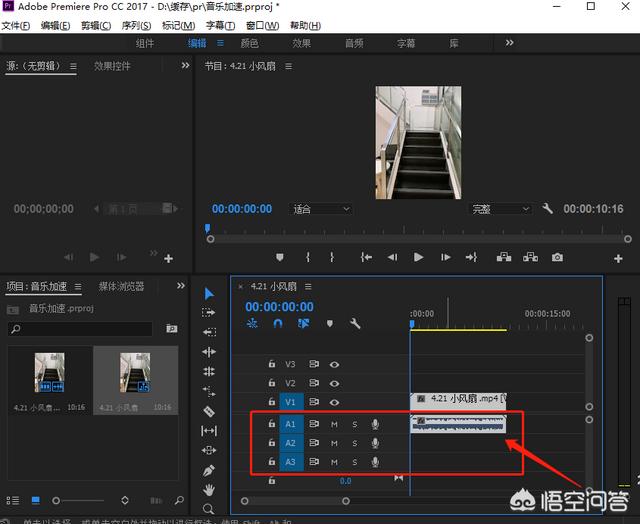Image resolution: width=640 pixels, height=524 pixels.
Task: Open the 适合 zoom level dropdown
Action: click(x=320, y=209)
